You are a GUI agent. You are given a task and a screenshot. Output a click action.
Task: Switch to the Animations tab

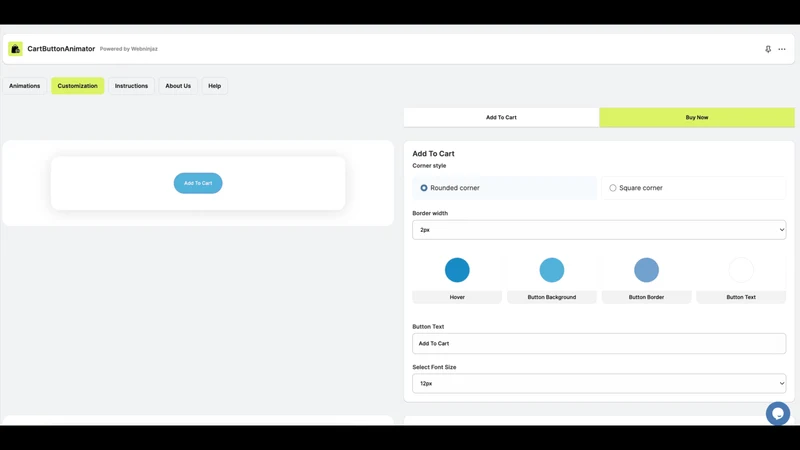[x=24, y=86]
